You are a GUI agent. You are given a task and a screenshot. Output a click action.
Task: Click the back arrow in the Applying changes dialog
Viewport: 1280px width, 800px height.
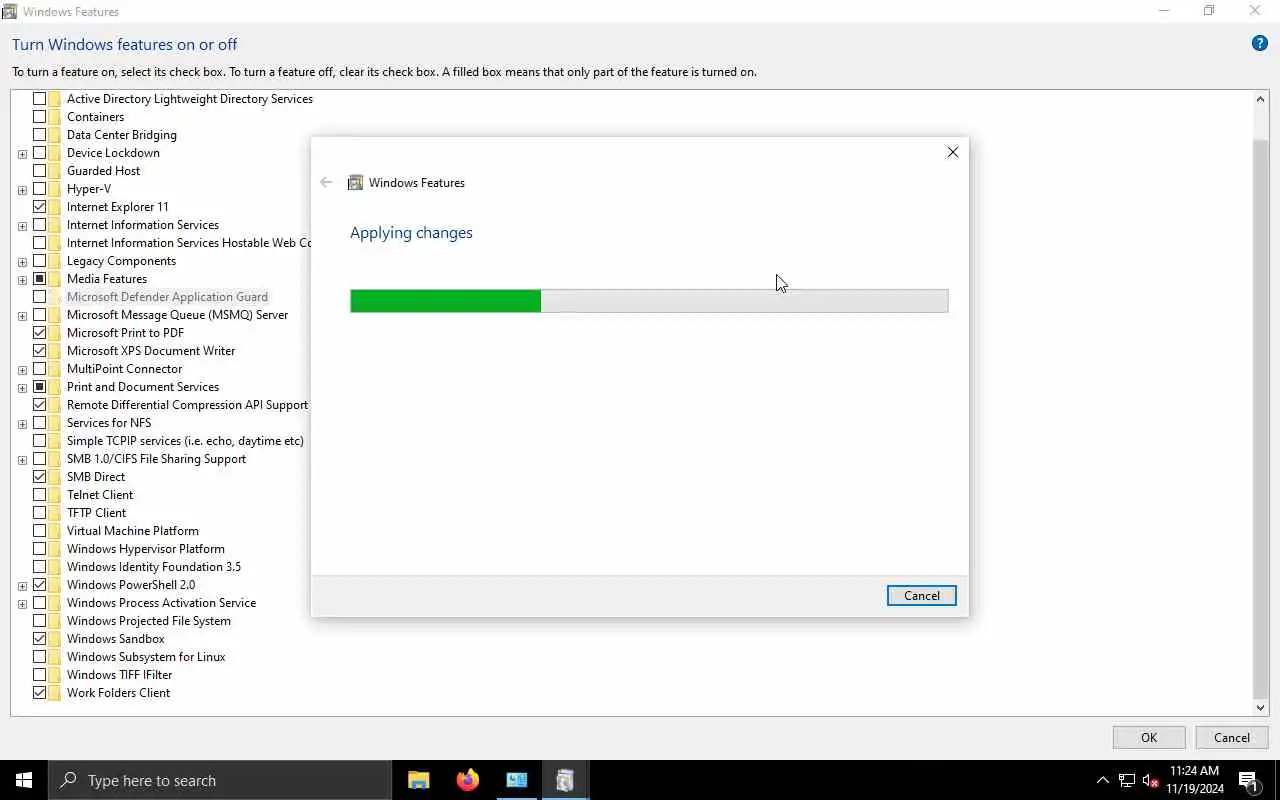click(x=326, y=183)
